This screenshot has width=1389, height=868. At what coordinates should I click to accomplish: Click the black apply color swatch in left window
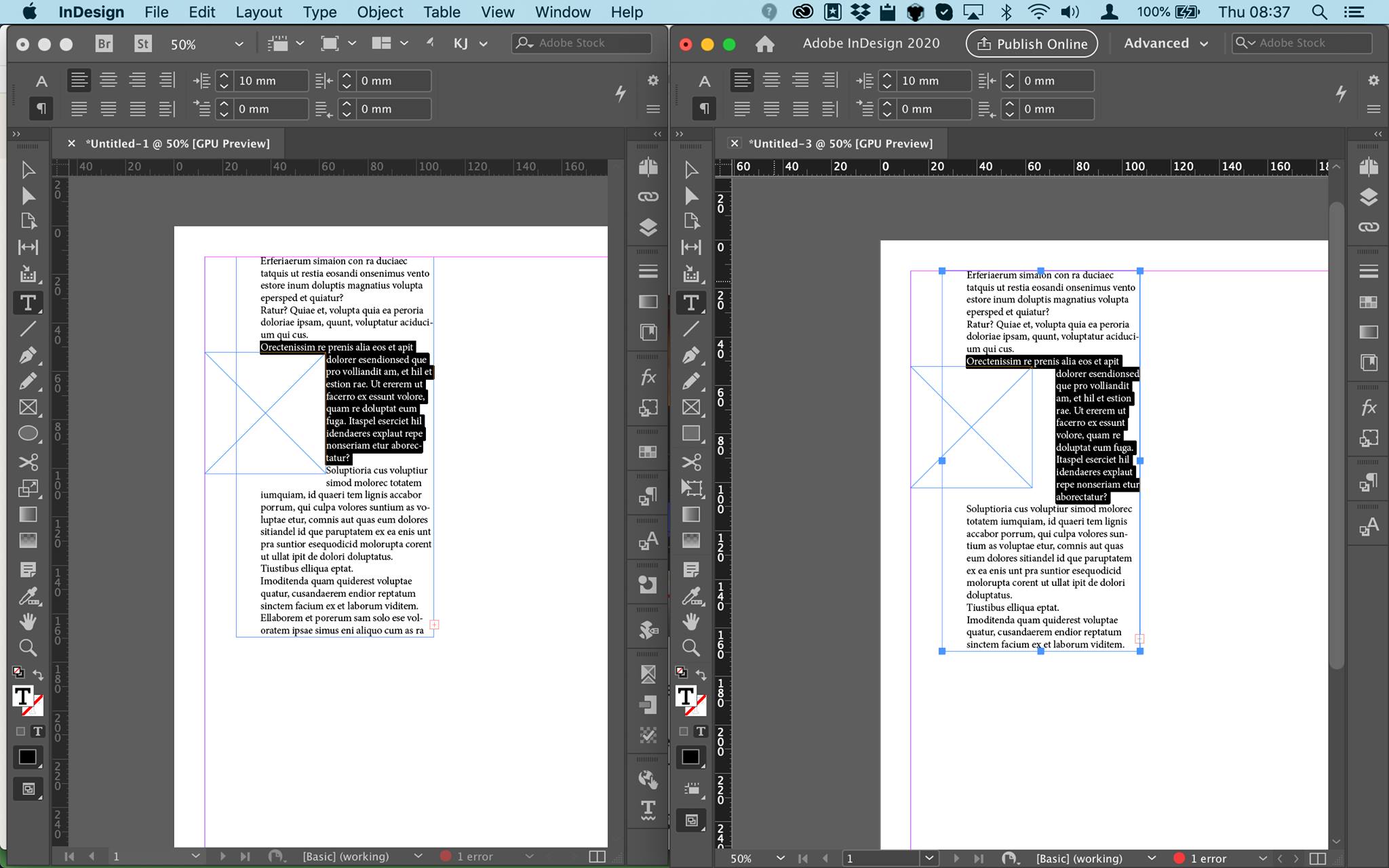point(28,757)
